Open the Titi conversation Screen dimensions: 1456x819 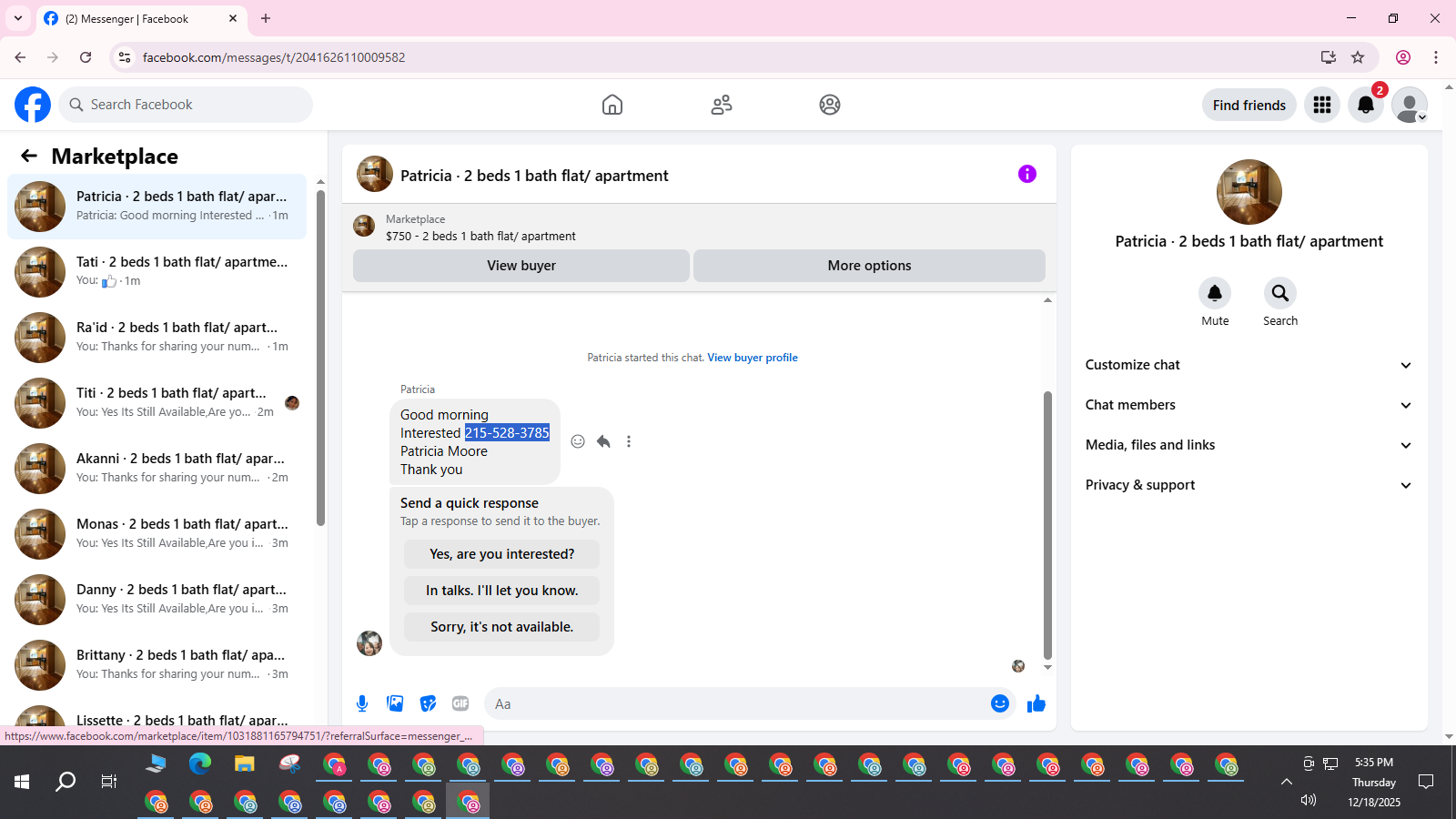point(157,403)
